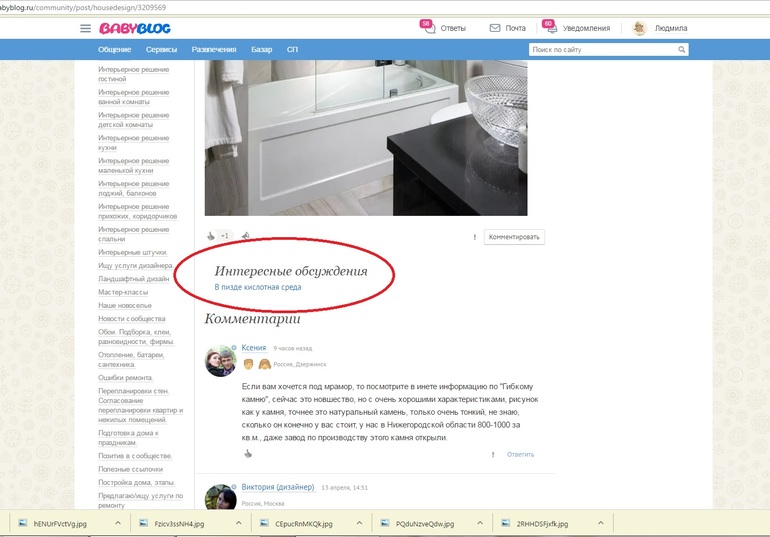Open the Мастер-классы sidebar link

click(125, 292)
